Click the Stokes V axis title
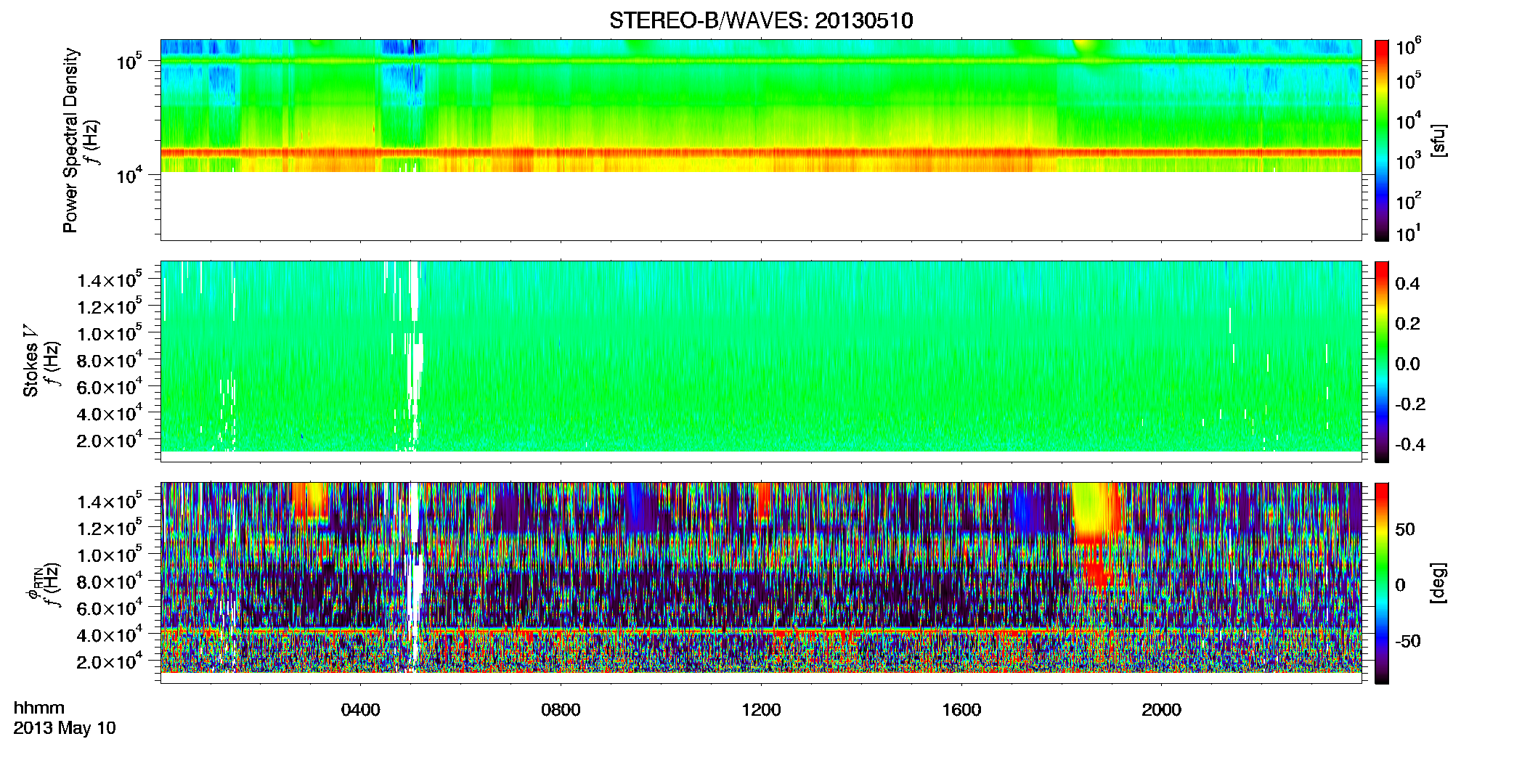Viewport: 1522px width, 784px height. click(x=30, y=361)
